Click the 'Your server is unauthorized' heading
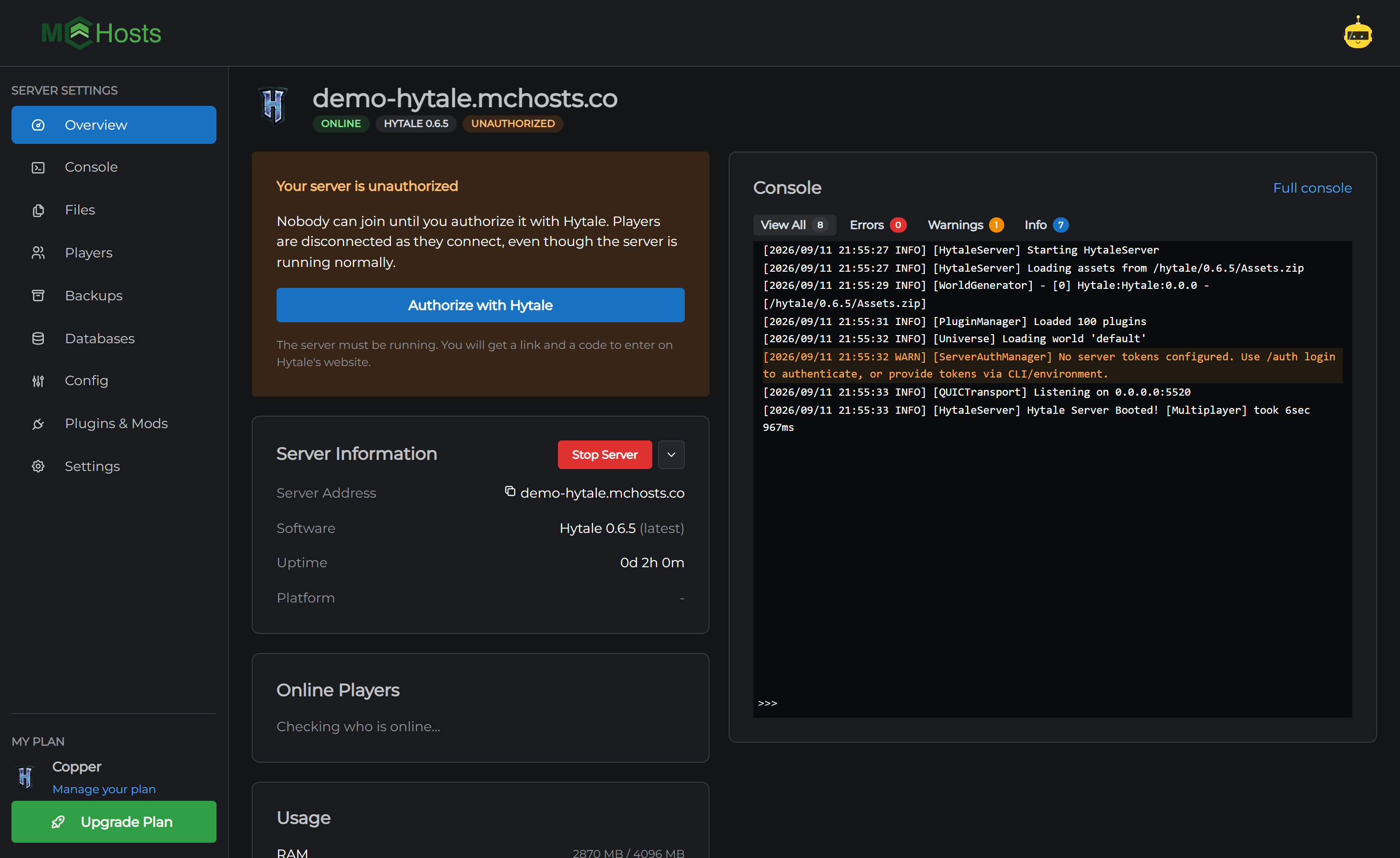Image resolution: width=1400 pixels, height=858 pixels. point(367,186)
